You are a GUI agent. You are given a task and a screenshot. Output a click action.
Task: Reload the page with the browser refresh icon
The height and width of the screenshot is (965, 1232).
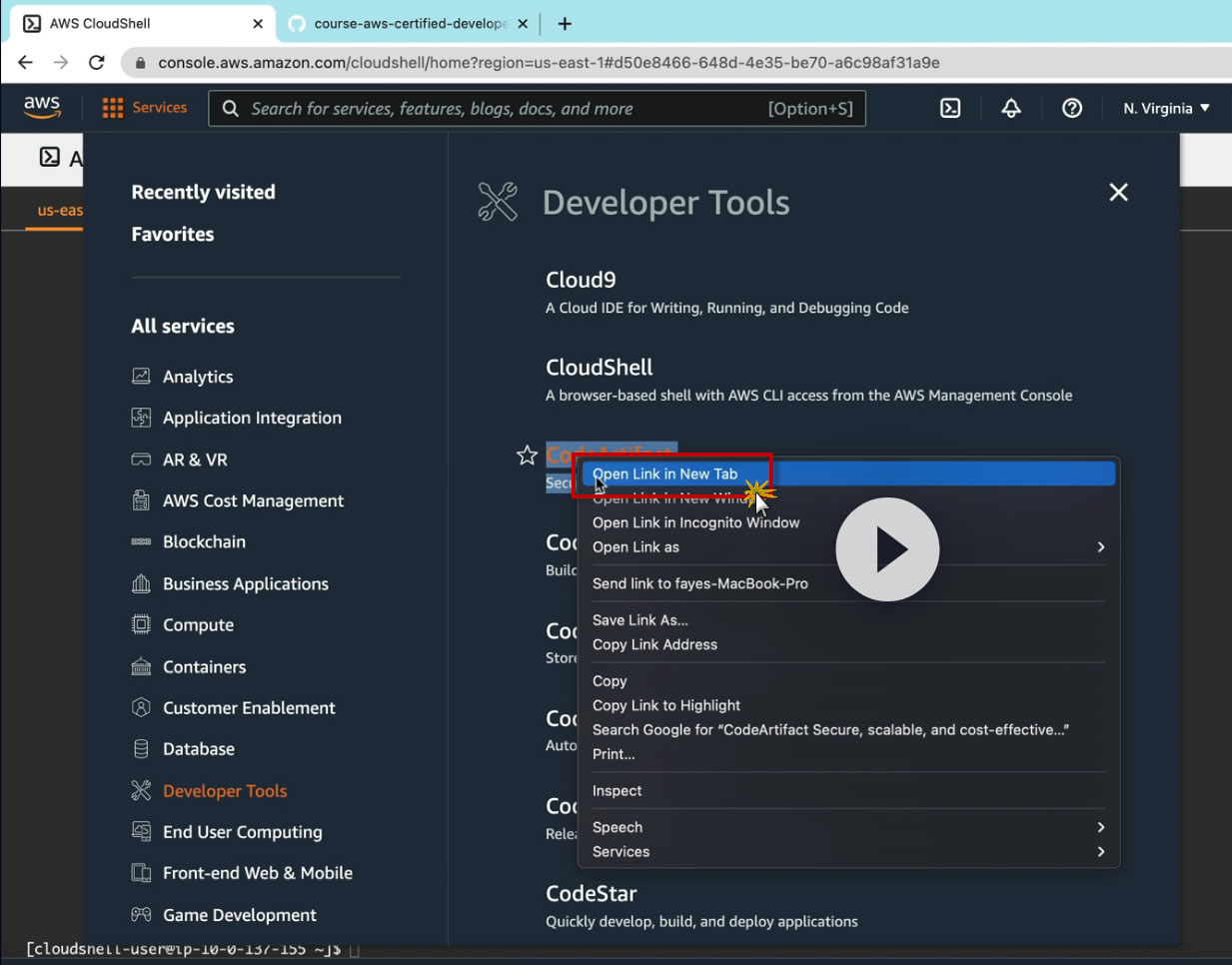pos(97,62)
